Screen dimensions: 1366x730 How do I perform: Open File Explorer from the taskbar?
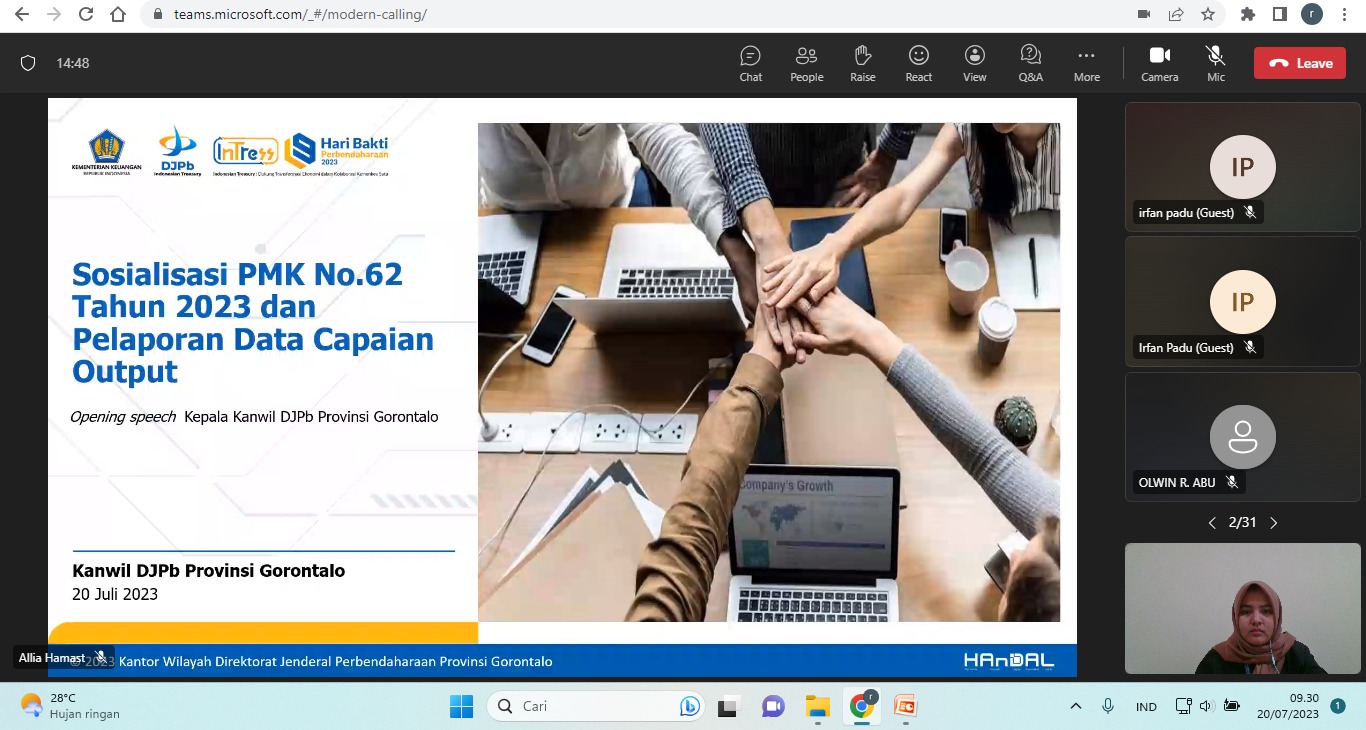point(817,706)
